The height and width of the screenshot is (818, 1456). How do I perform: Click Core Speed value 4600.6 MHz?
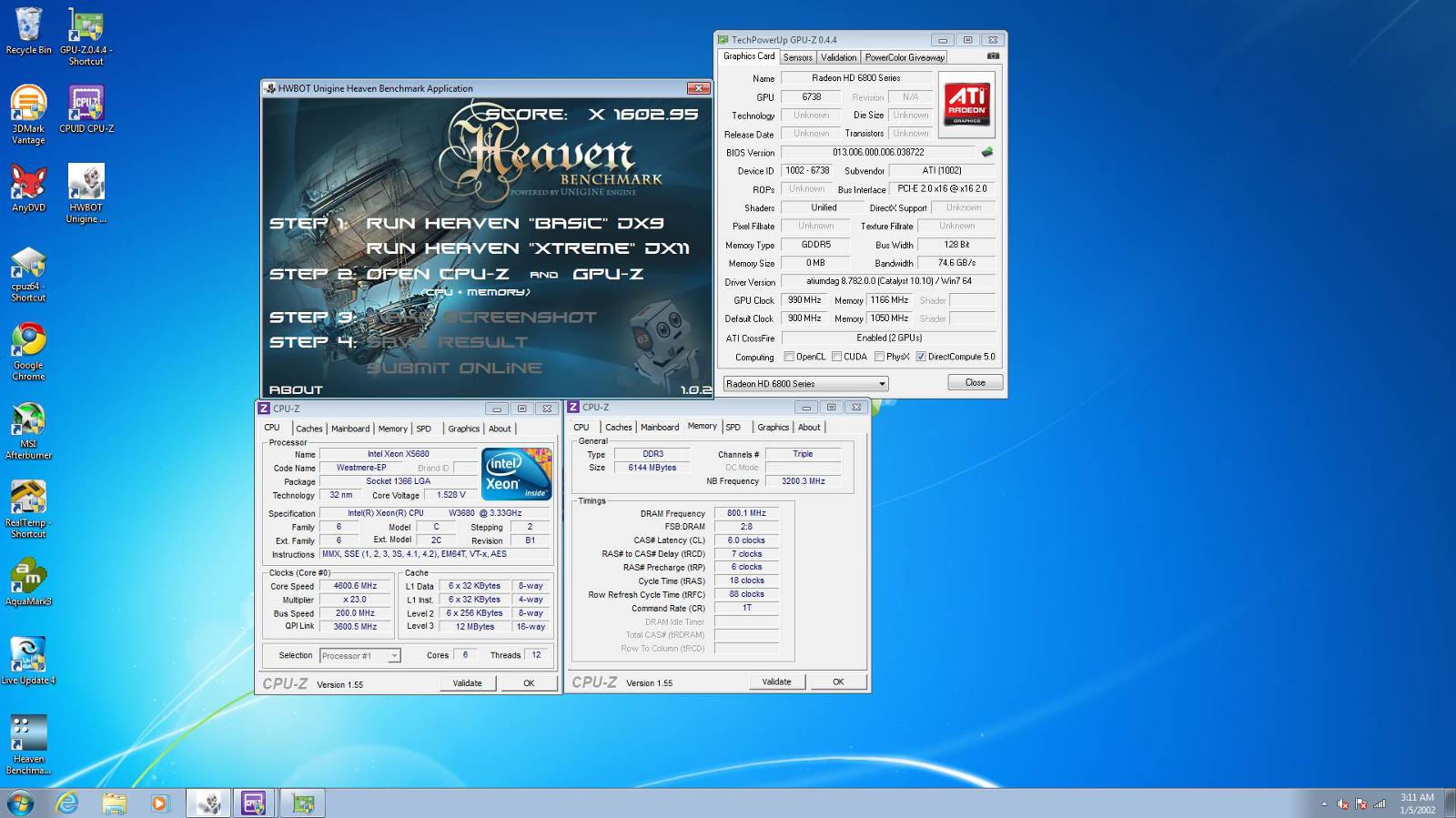click(x=355, y=586)
